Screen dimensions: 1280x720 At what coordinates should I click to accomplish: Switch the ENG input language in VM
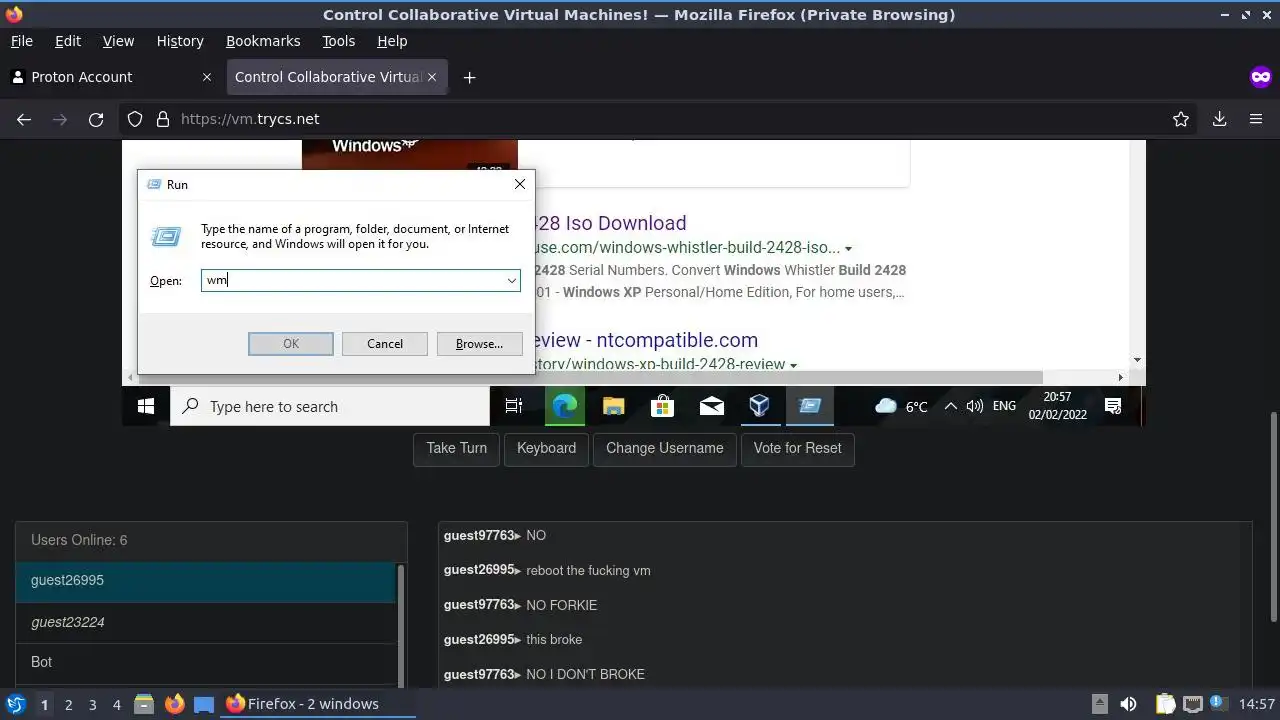pos(1004,406)
